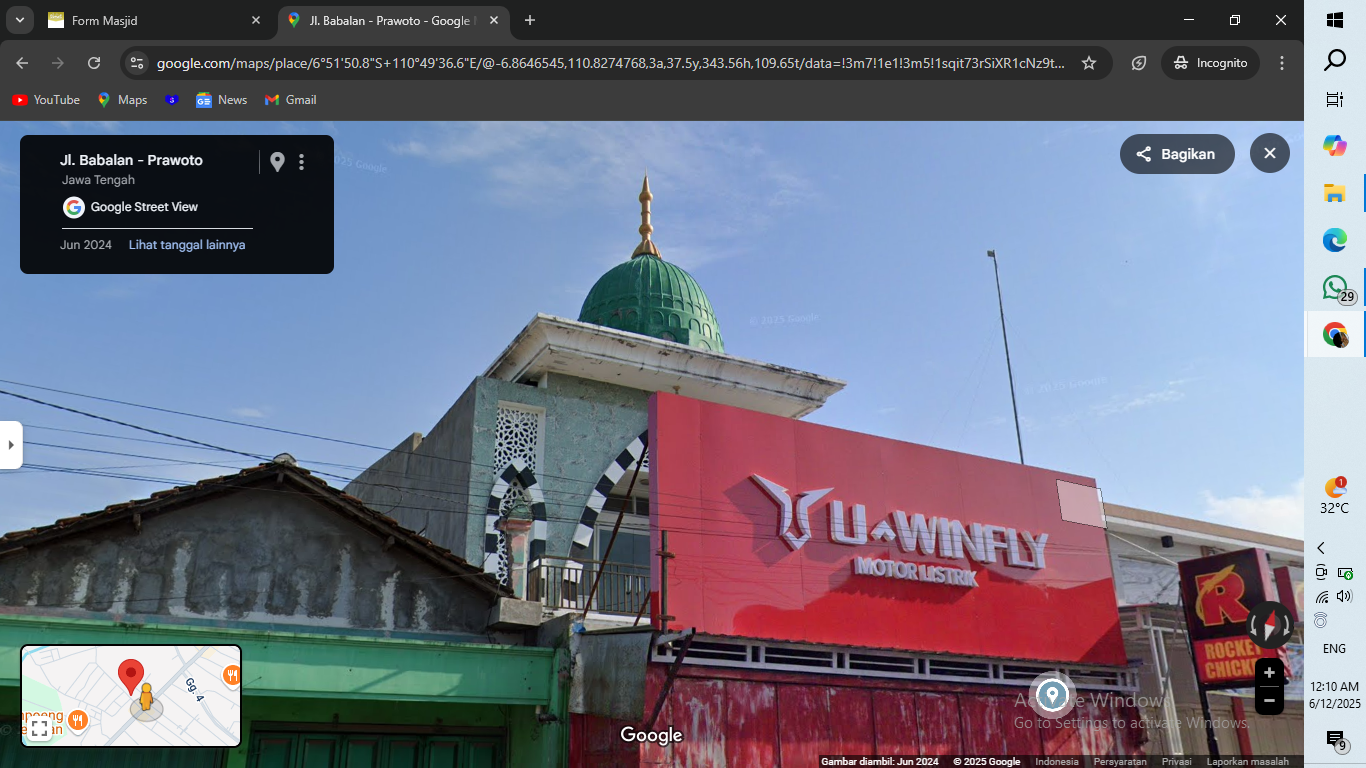Open the YouTube bookmark
1366x768 pixels.
(x=46, y=100)
